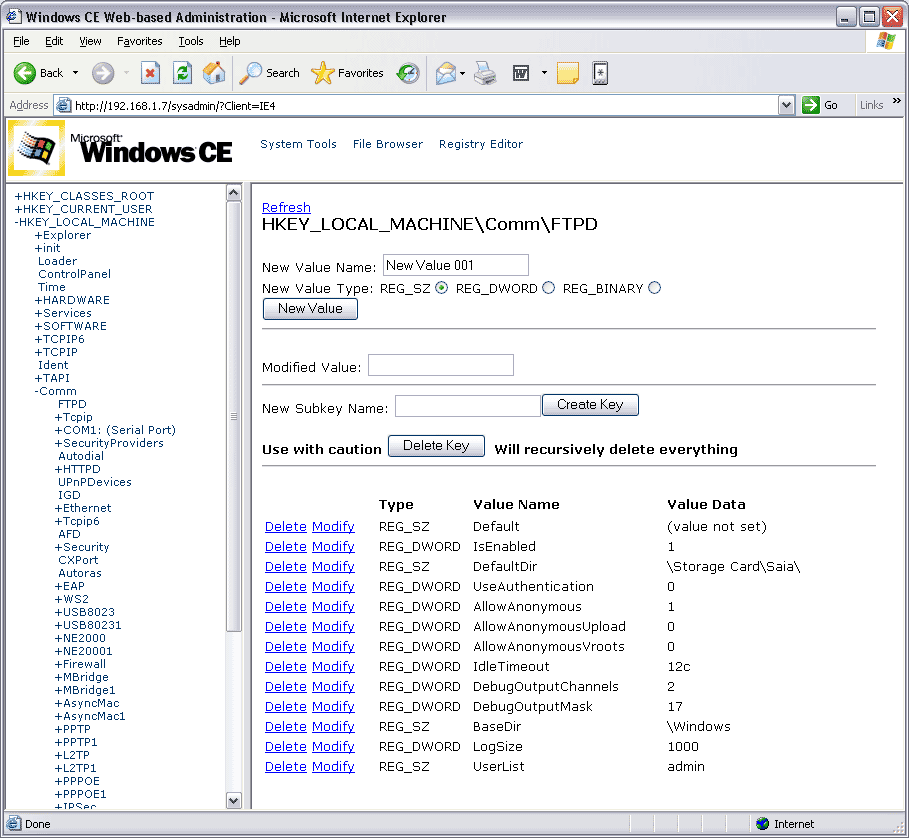Open the Back button history dropdown arrow
Screen dimensions: 909x838
(x=75, y=73)
